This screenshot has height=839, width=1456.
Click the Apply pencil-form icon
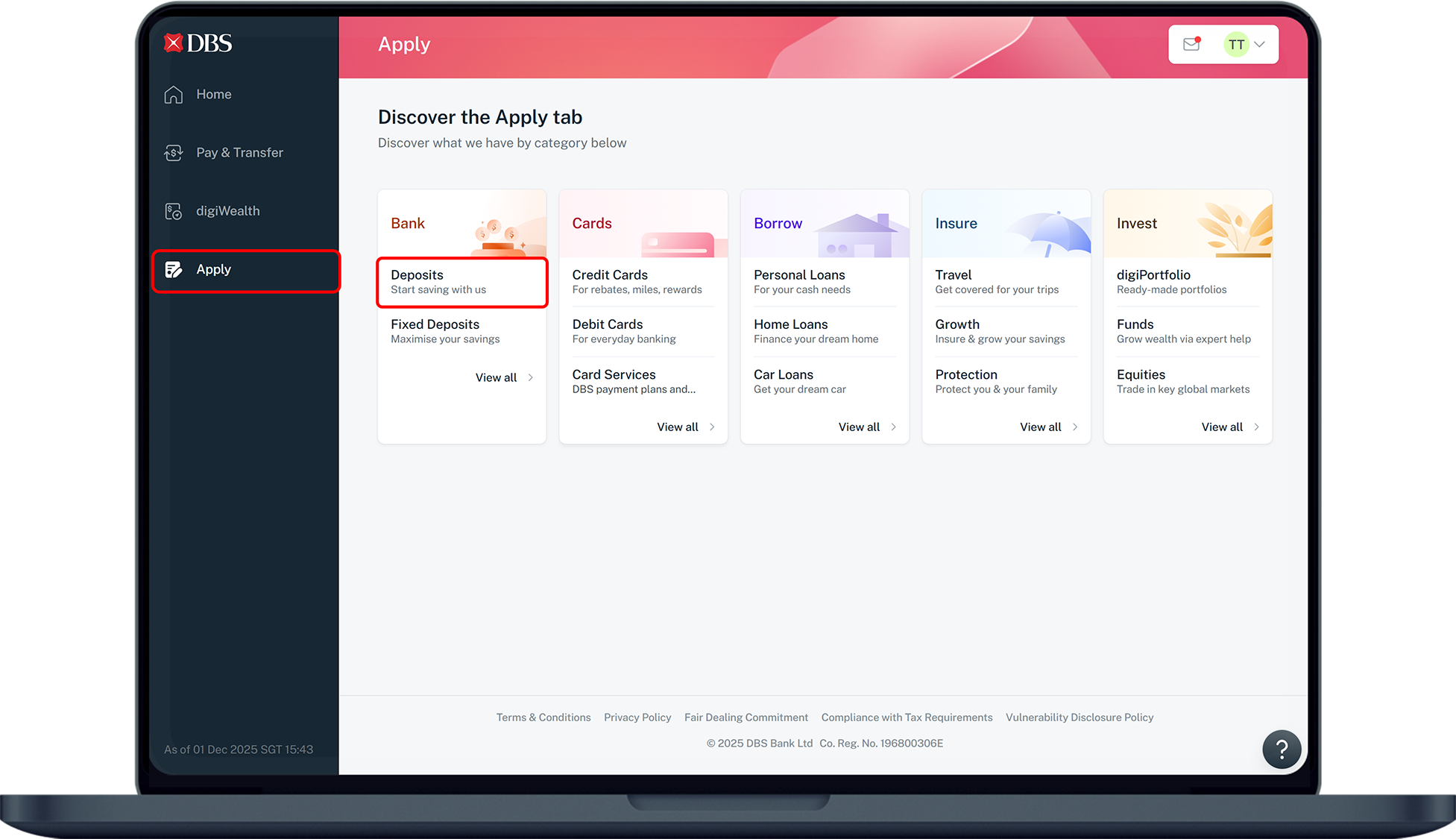tap(174, 270)
